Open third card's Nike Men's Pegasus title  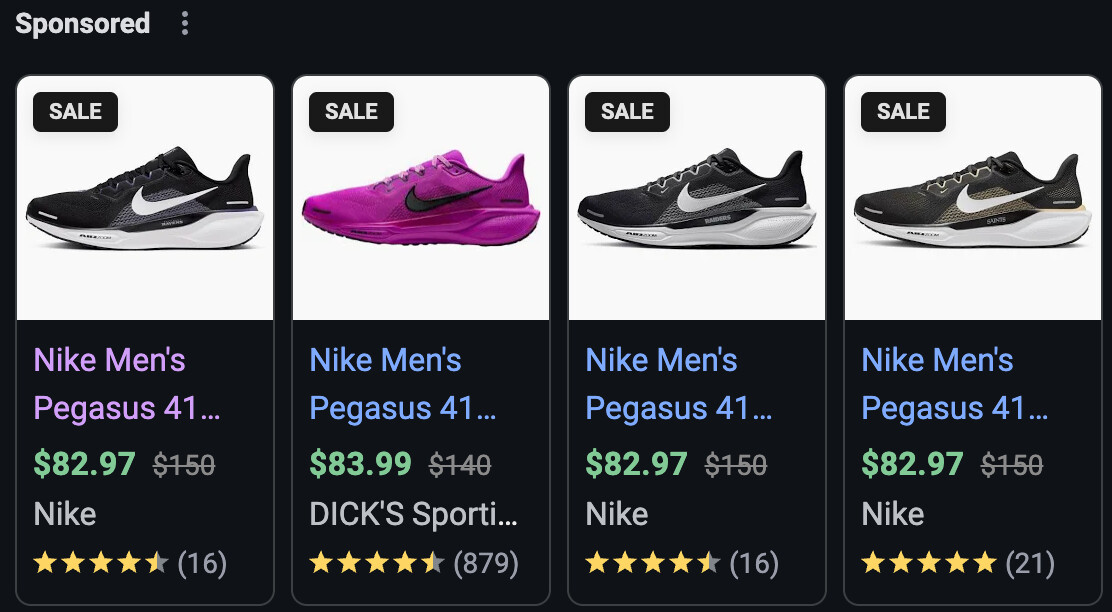(x=678, y=384)
